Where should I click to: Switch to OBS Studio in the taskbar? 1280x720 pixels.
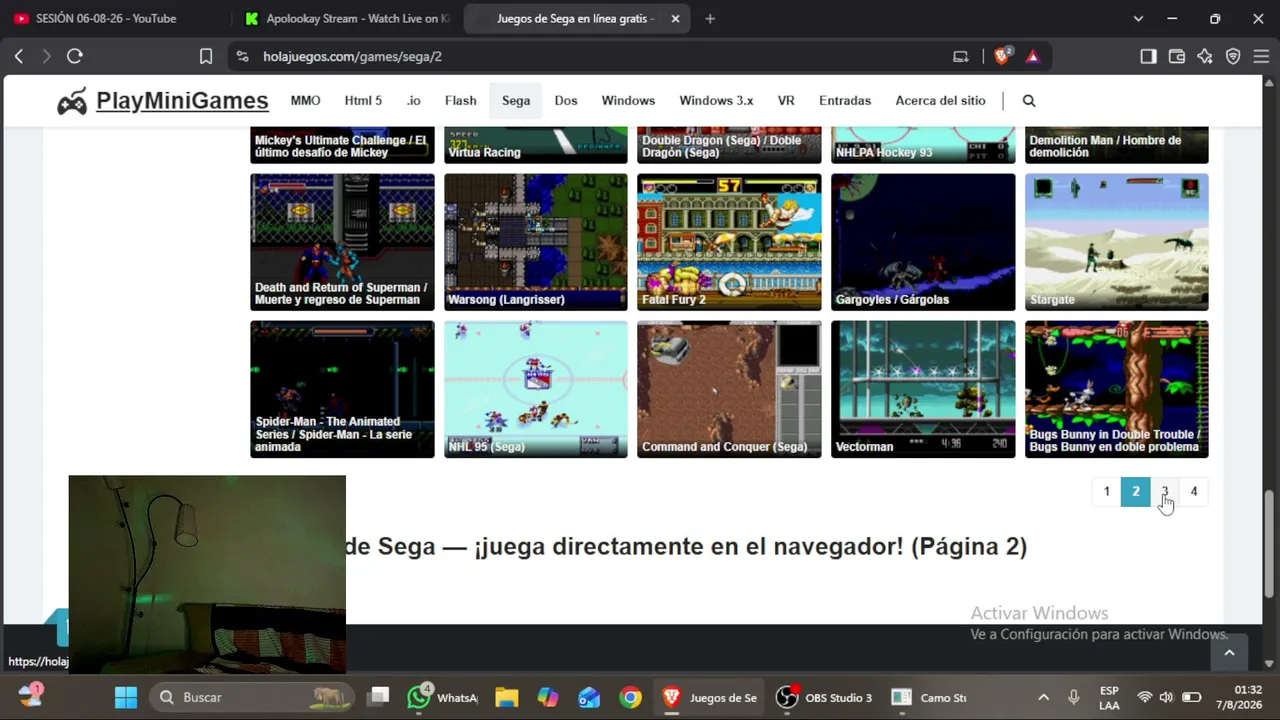[826, 697]
